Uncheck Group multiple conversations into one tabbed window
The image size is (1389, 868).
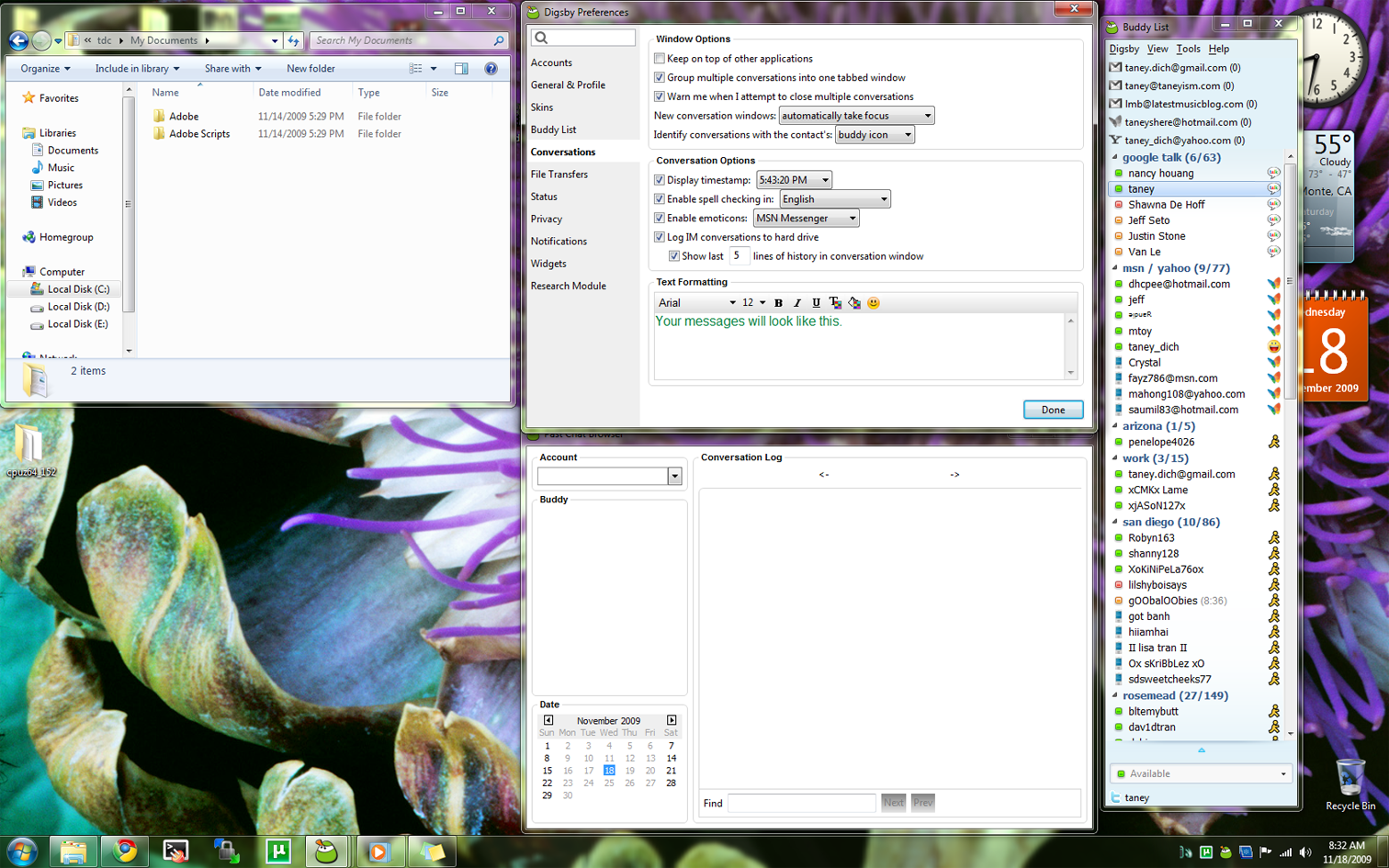tap(660, 77)
